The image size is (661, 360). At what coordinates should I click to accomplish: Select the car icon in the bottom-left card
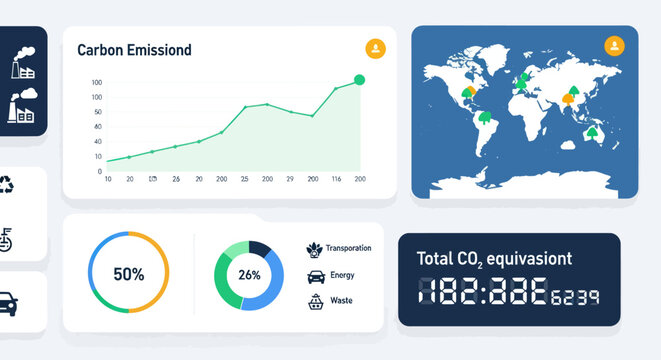point(8,304)
